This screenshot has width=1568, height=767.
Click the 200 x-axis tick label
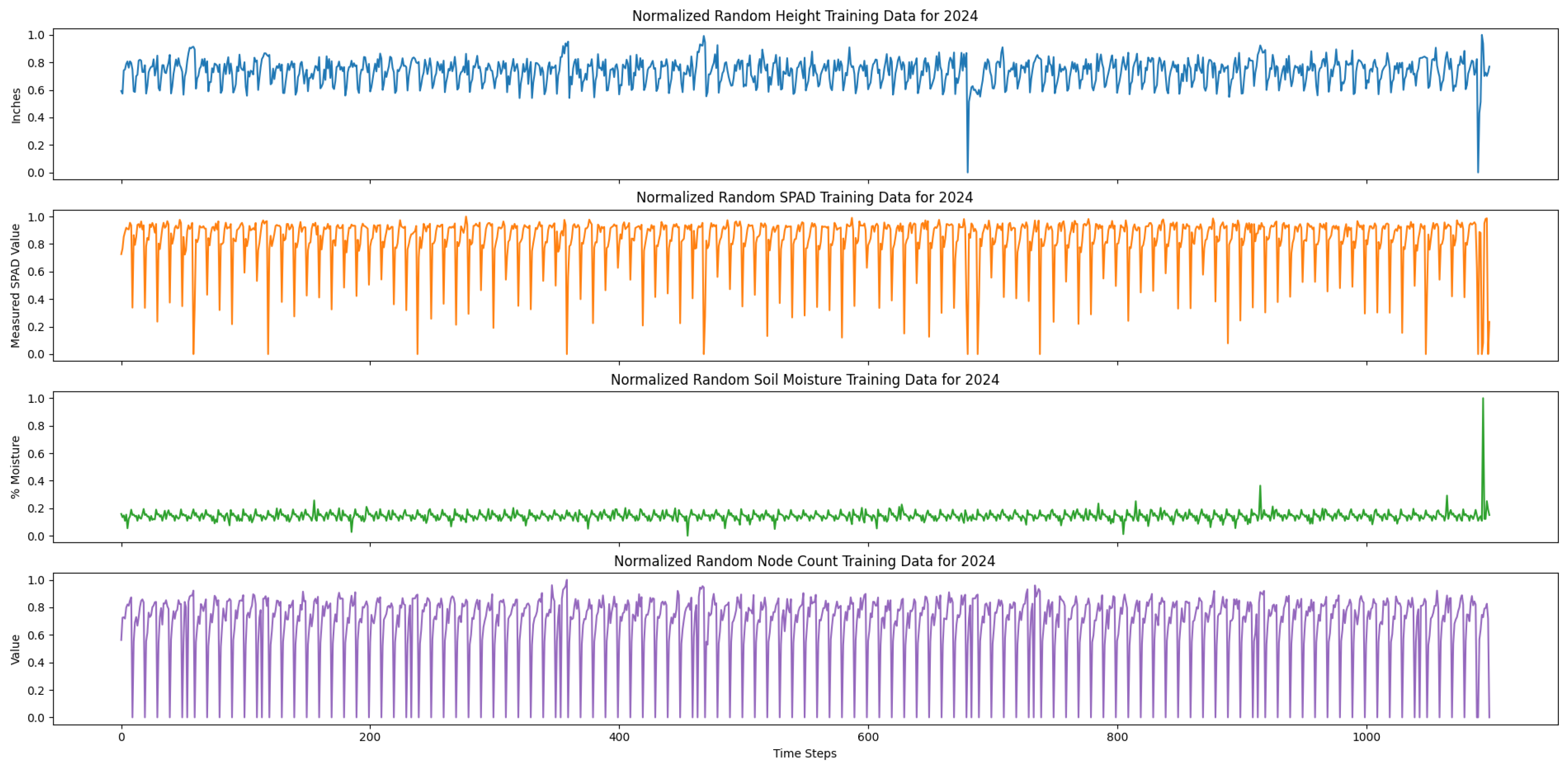coord(370,737)
